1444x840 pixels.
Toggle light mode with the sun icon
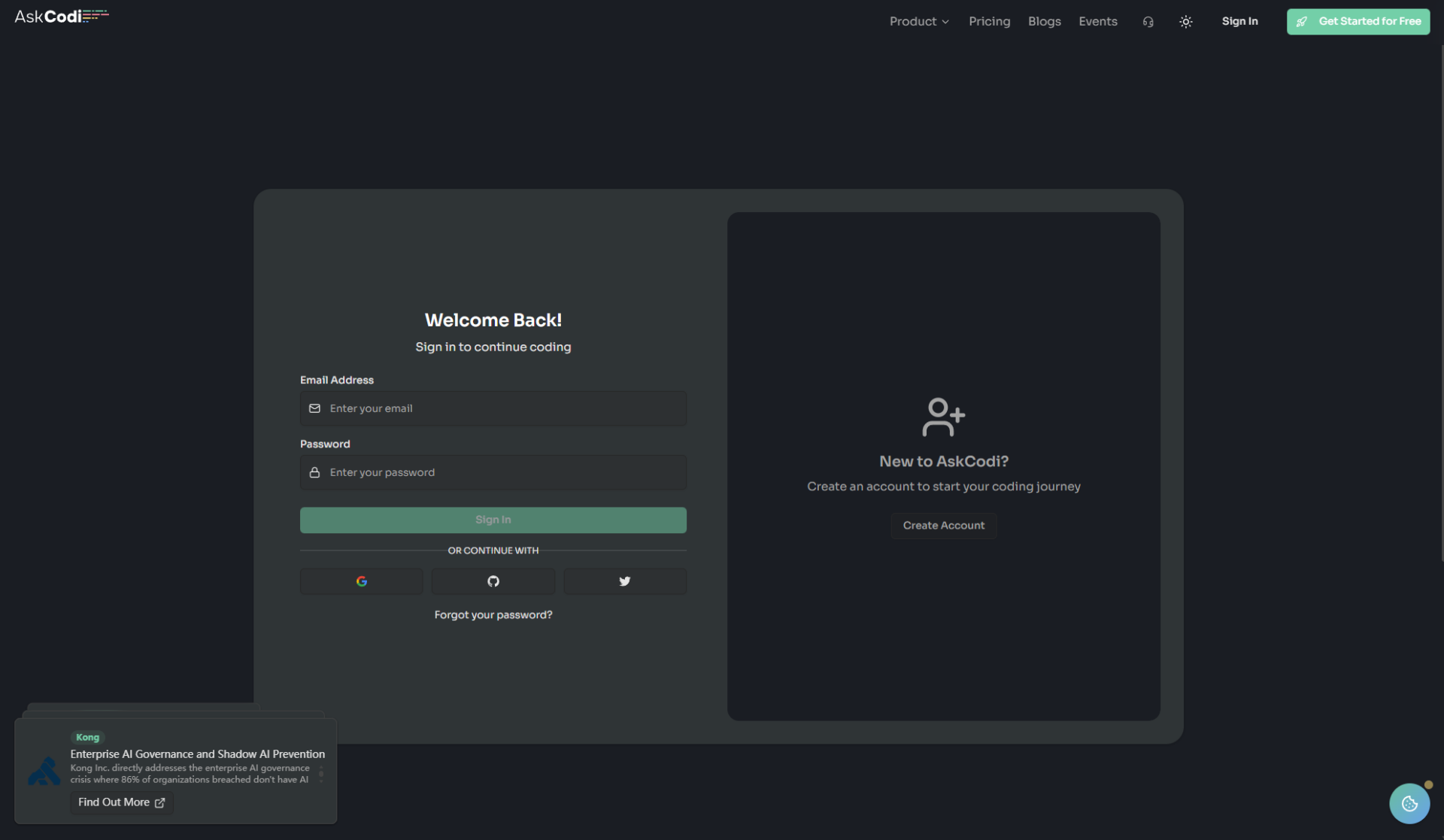click(x=1186, y=22)
